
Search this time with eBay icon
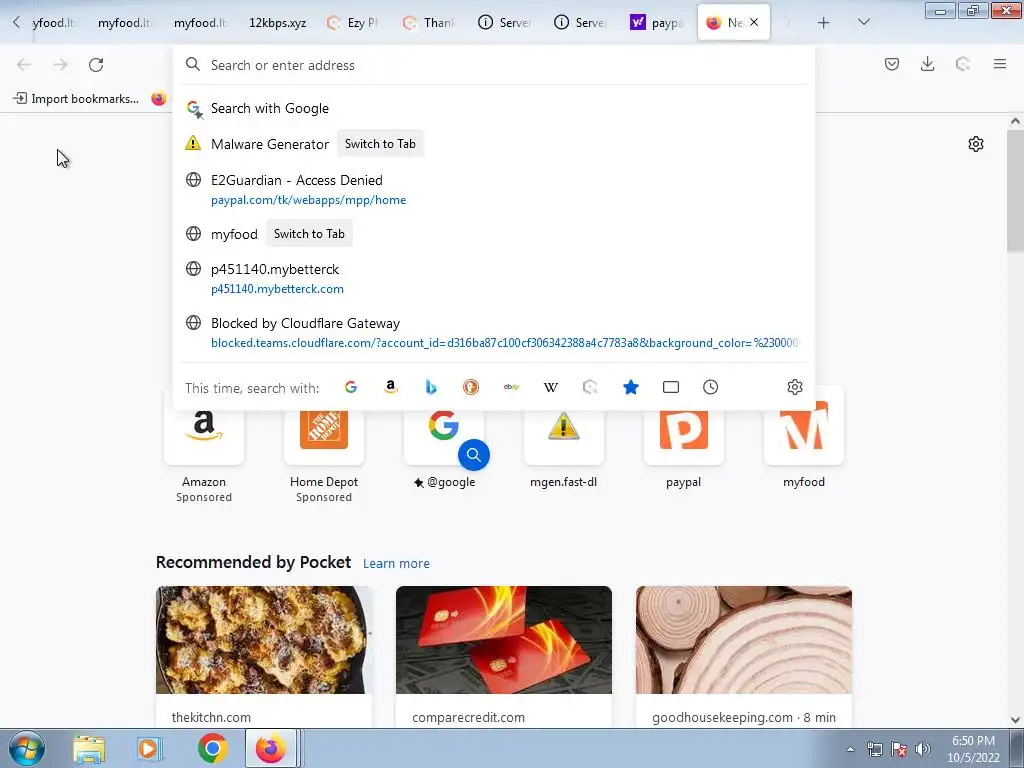point(511,387)
